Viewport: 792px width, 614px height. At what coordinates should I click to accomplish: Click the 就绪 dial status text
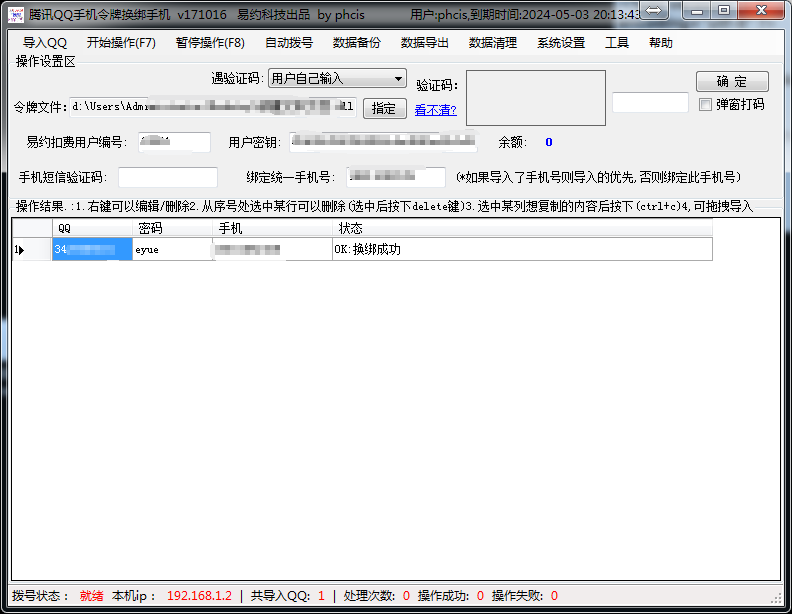pyautogui.click(x=91, y=596)
